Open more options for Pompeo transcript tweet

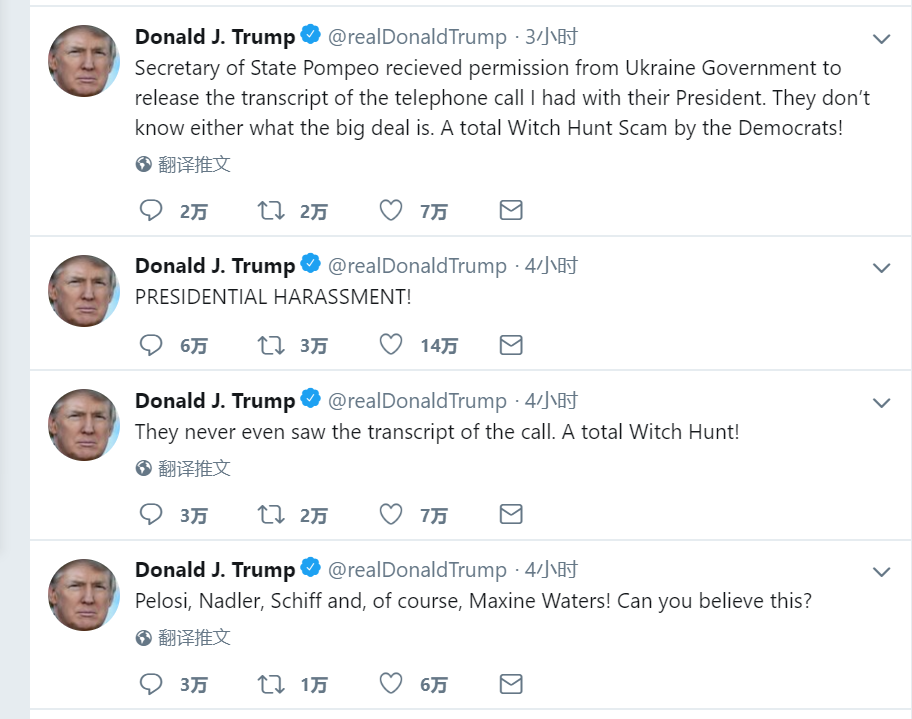point(881,39)
